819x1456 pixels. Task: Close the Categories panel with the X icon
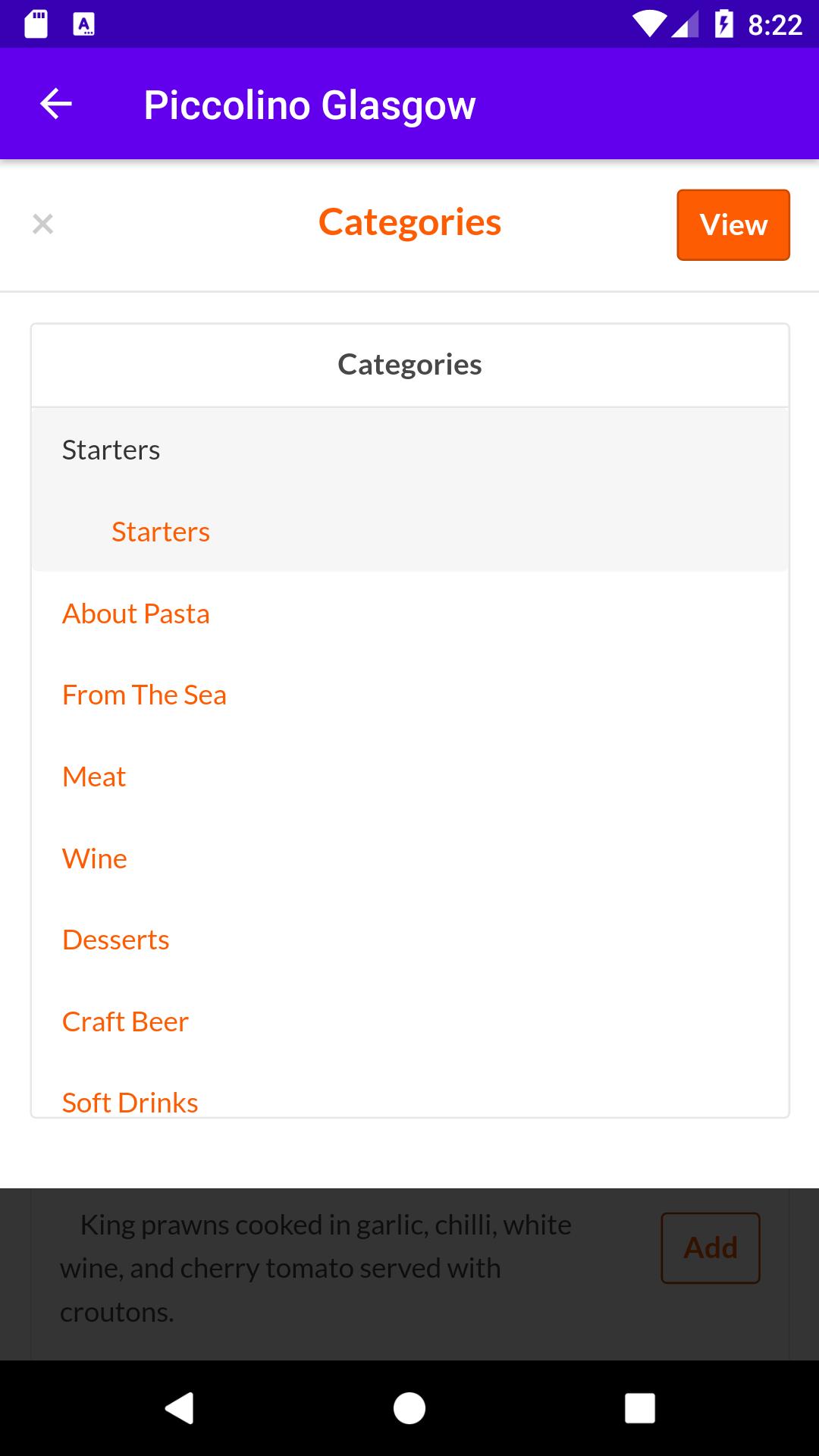point(43,224)
